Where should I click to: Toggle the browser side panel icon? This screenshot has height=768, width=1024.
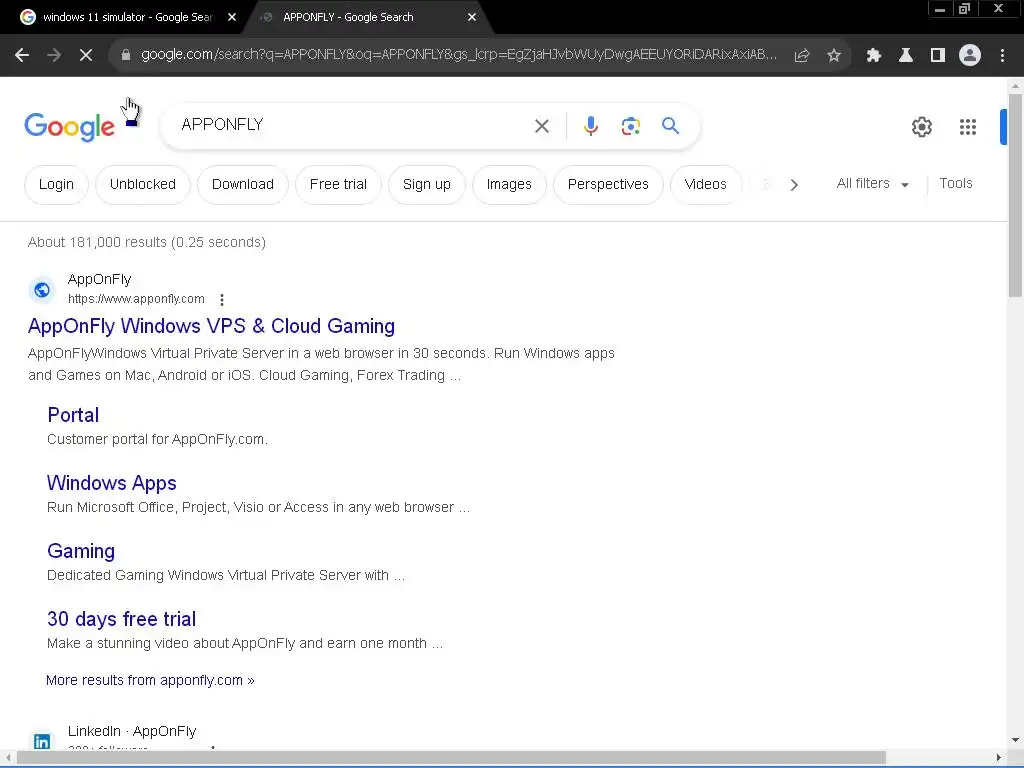tap(938, 56)
